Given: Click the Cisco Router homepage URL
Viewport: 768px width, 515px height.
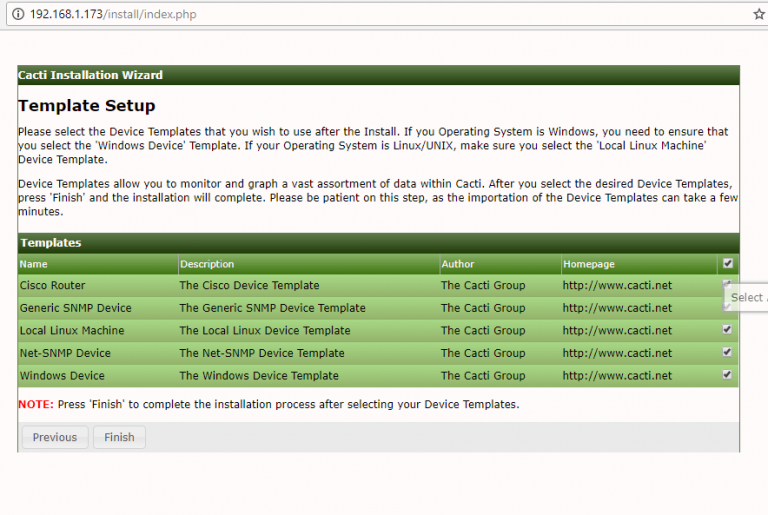Looking at the screenshot, I should pyautogui.click(x=617, y=285).
